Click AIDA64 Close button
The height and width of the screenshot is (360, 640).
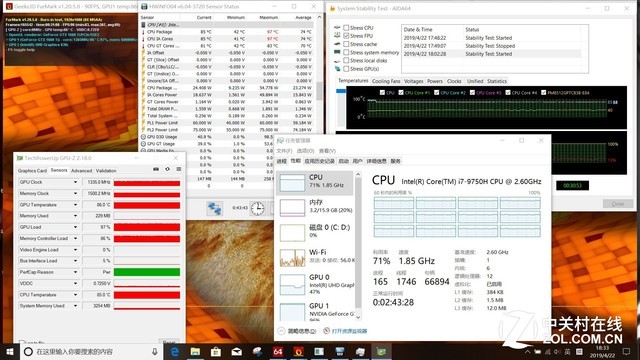618,204
